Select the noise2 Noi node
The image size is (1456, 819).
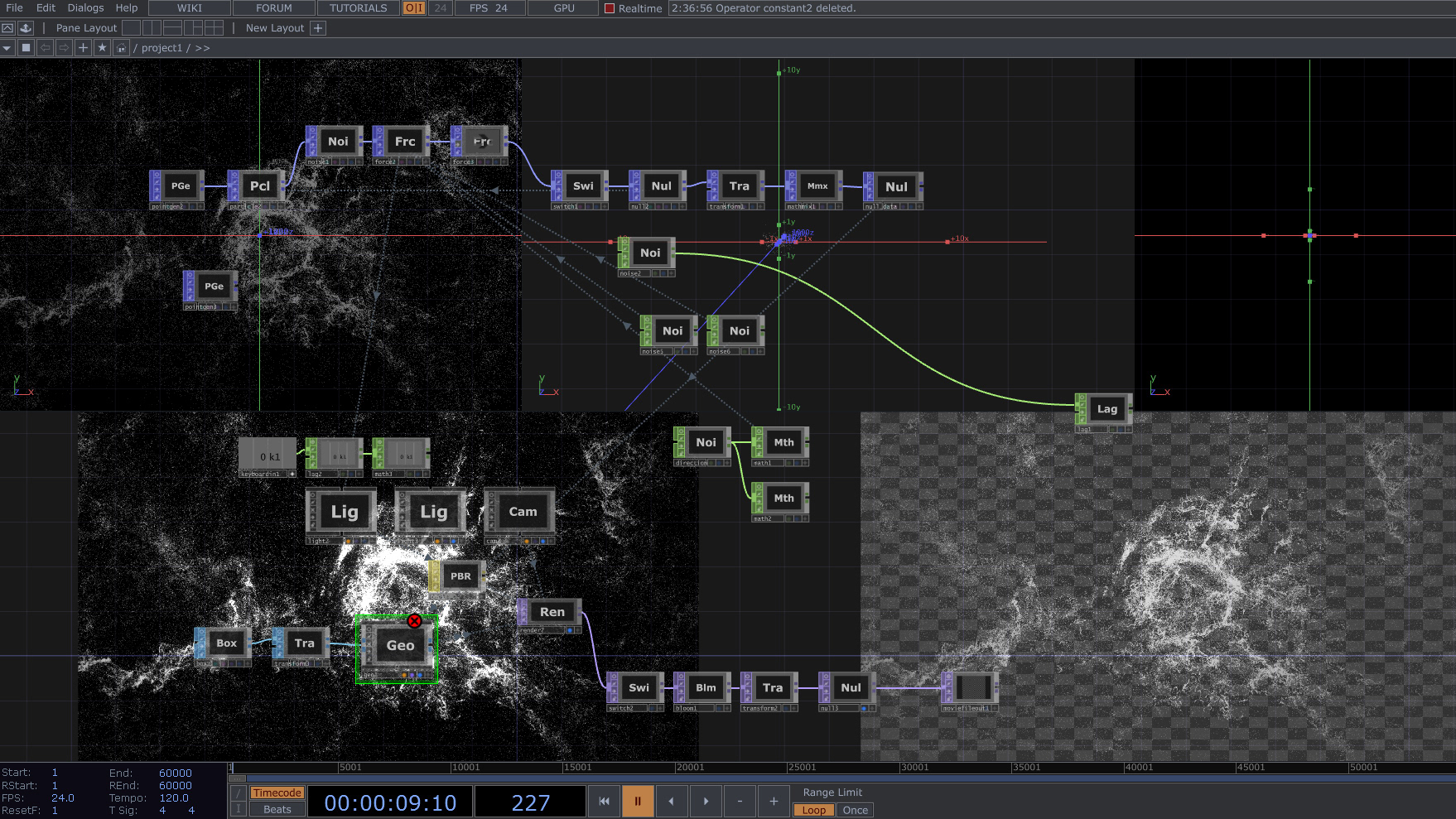click(650, 253)
